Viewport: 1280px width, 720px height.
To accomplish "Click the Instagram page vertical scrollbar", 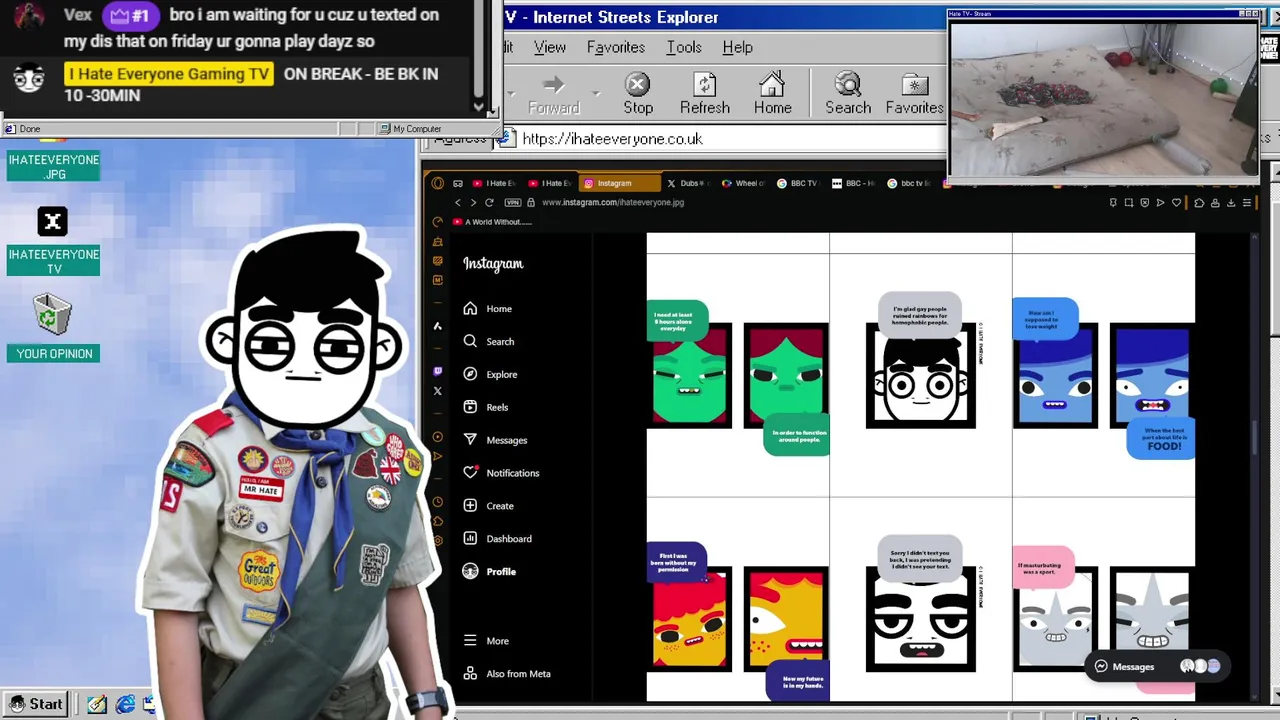I will [x=1256, y=440].
